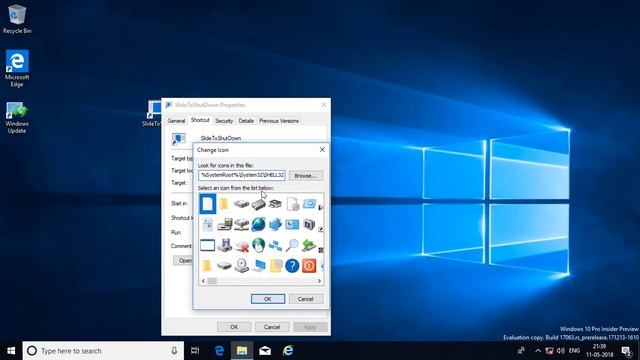Pick the green arrow drive icon

pyautogui.click(x=309, y=245)
